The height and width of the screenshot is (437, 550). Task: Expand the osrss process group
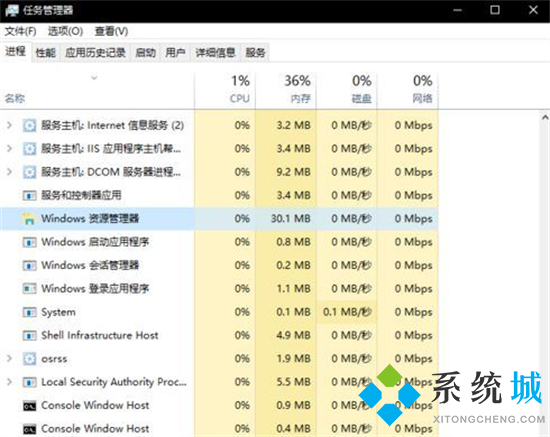pos(9,358)
